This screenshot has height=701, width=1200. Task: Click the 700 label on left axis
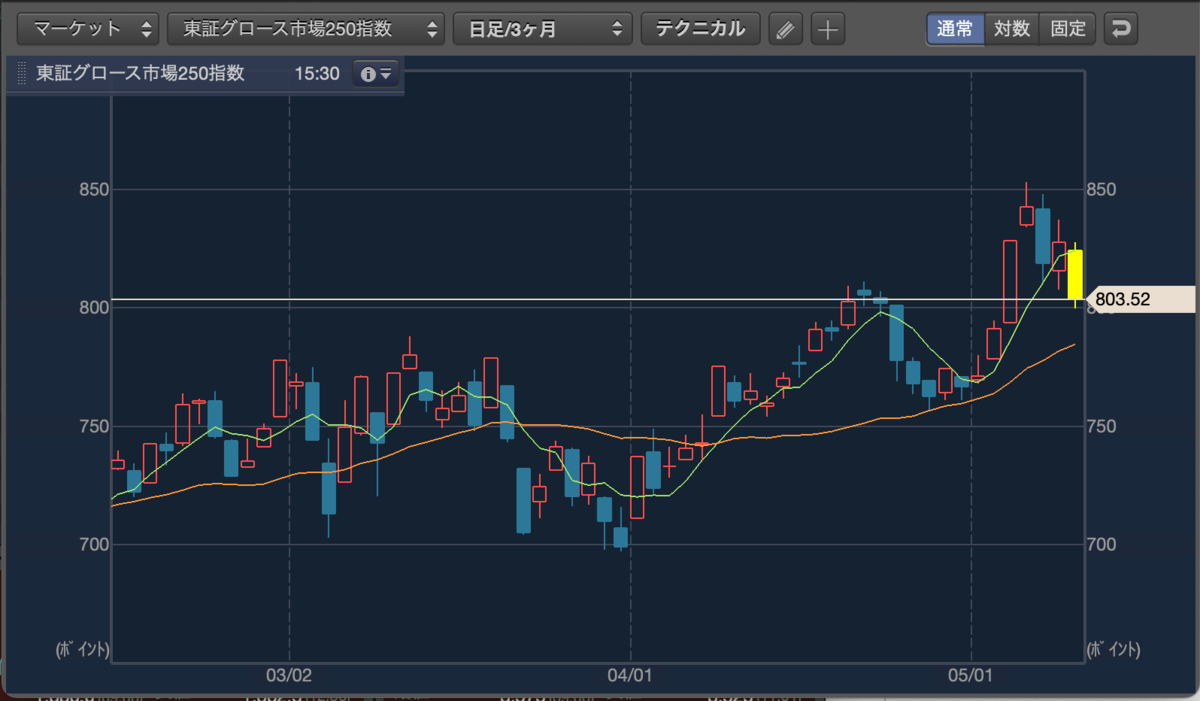tap(93, 545)
